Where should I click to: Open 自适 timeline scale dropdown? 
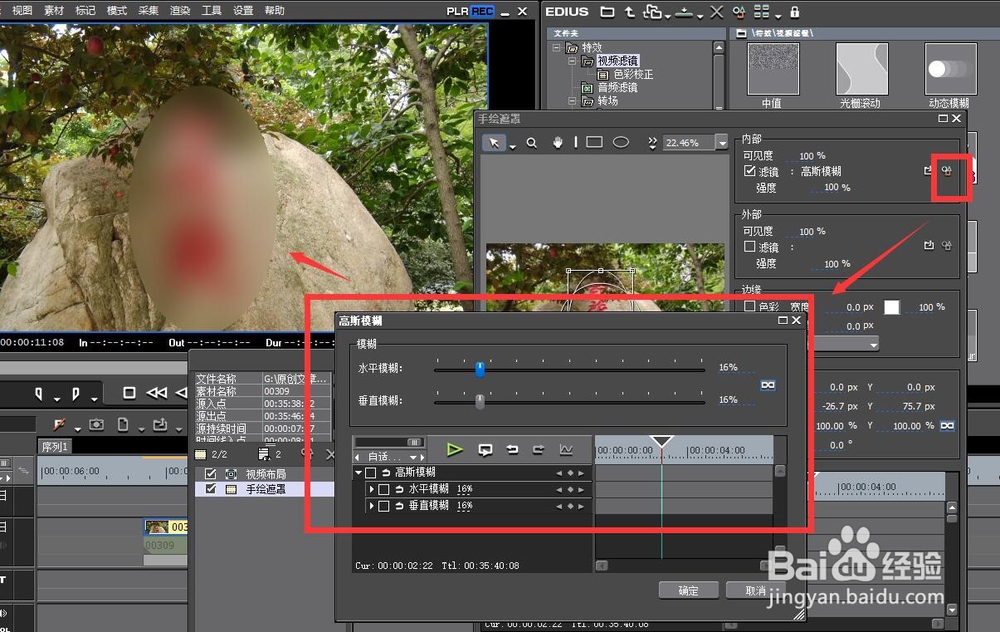[x=413, y=457]
